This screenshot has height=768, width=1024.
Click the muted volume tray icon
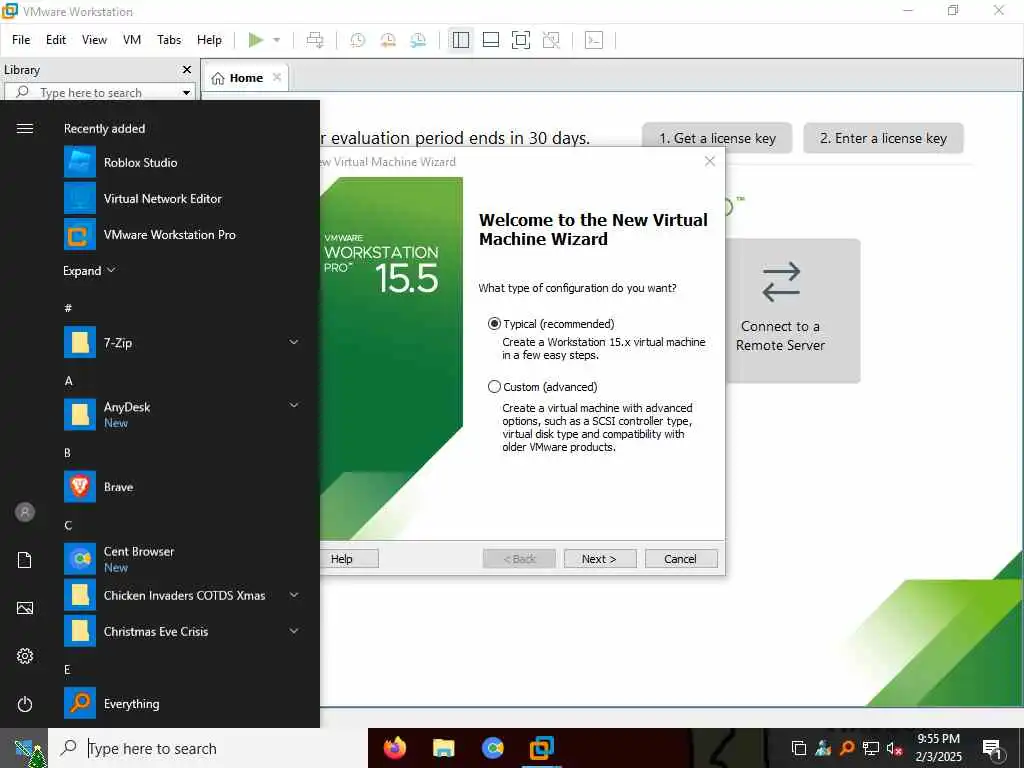895,748
